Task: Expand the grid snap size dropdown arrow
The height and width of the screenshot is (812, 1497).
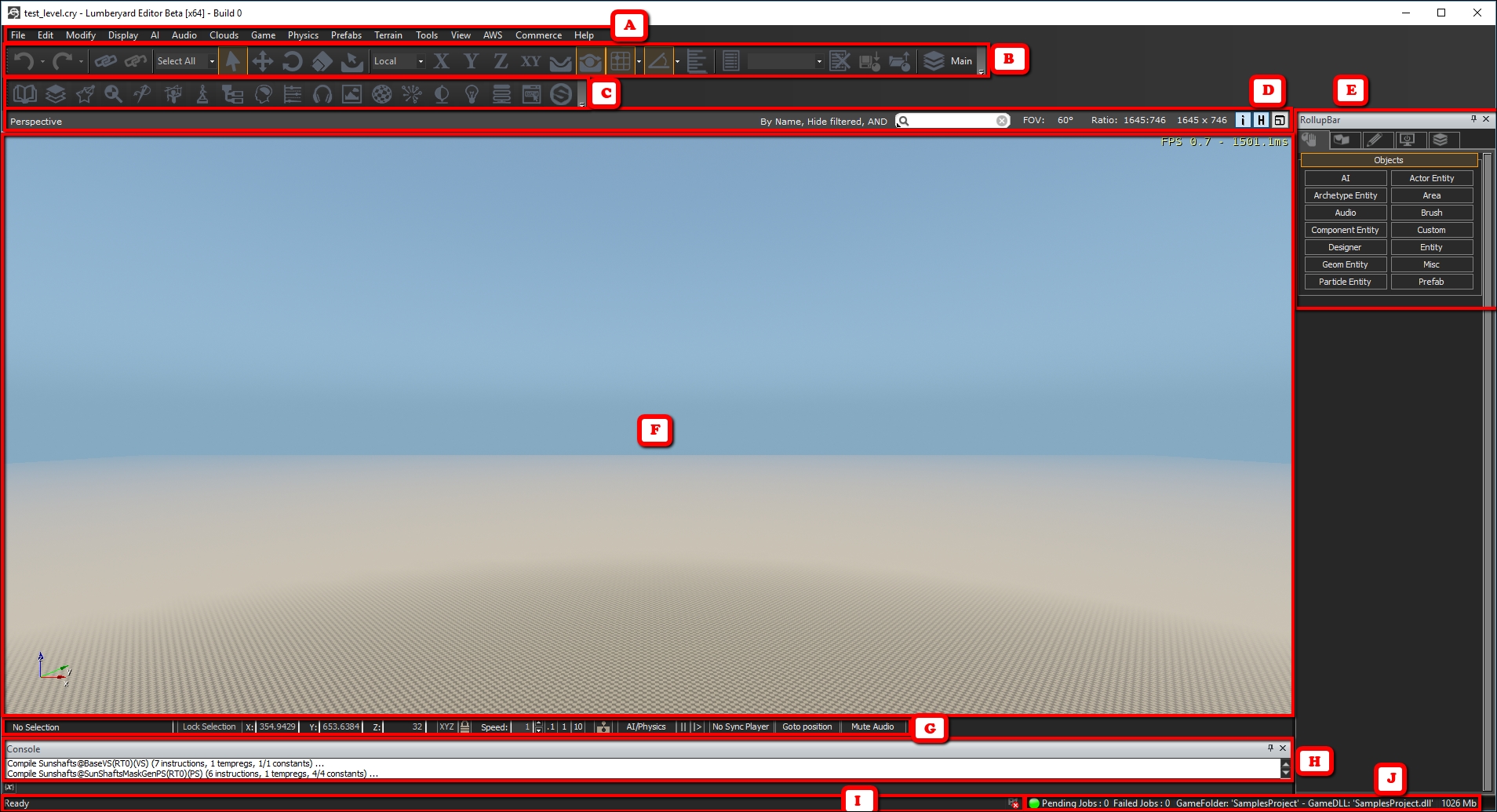Action: tap(639, 61)
